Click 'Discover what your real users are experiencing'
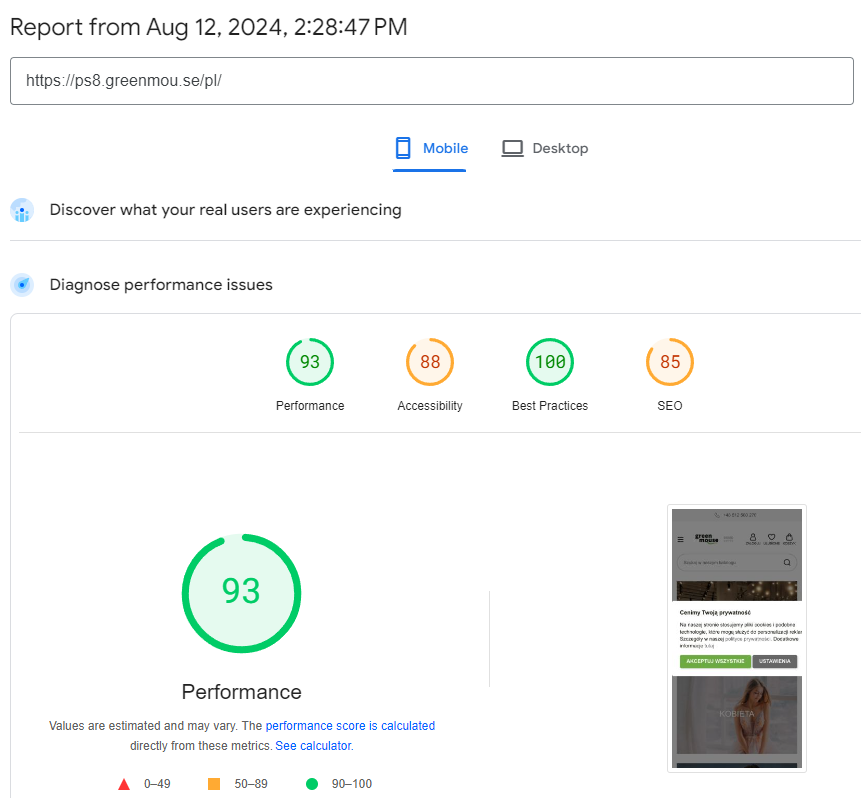Viewport: 861px width, 798px height. (x=225, y=210)
